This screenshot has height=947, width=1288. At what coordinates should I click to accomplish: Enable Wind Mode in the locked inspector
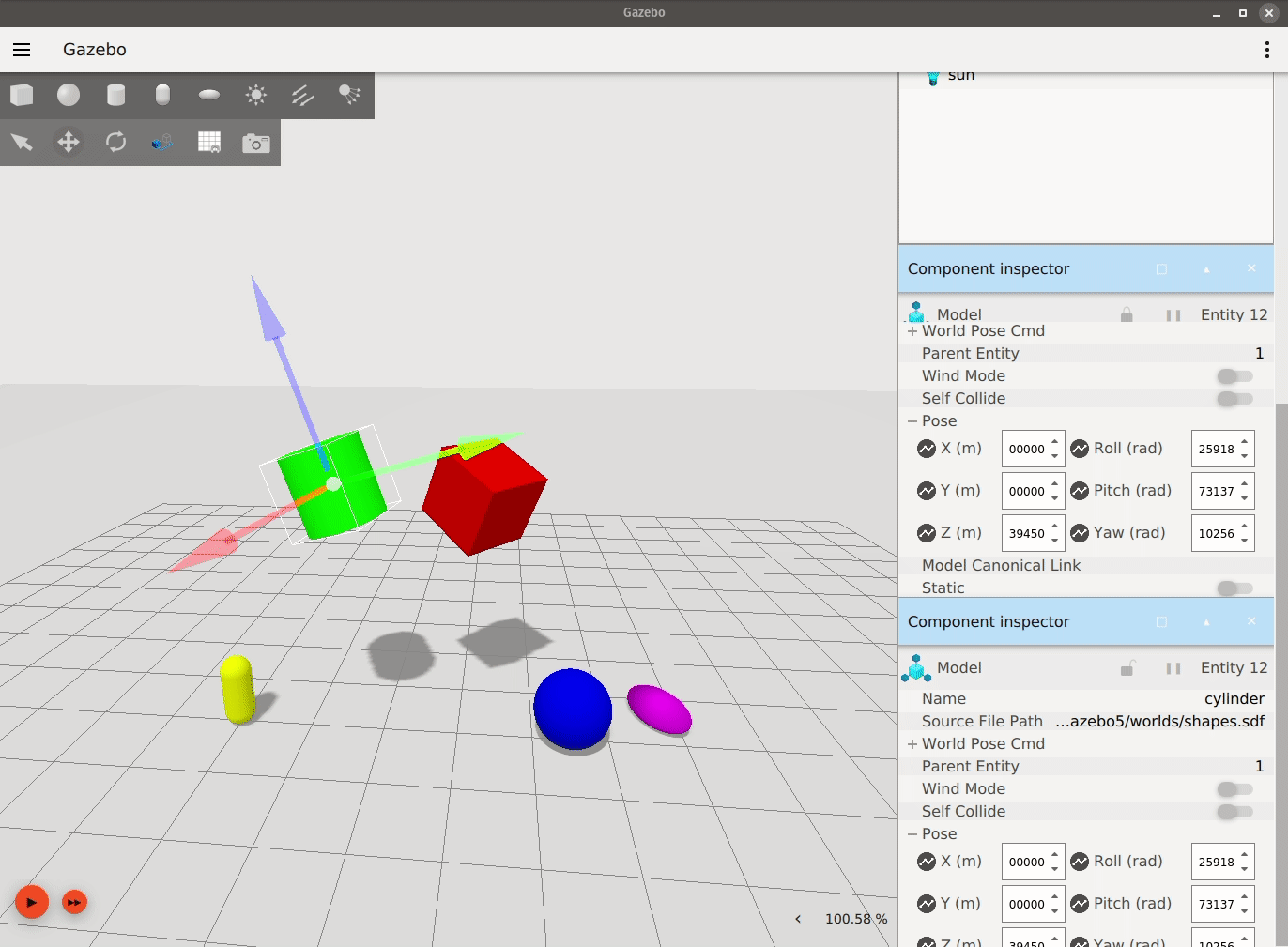[1234, 376]
